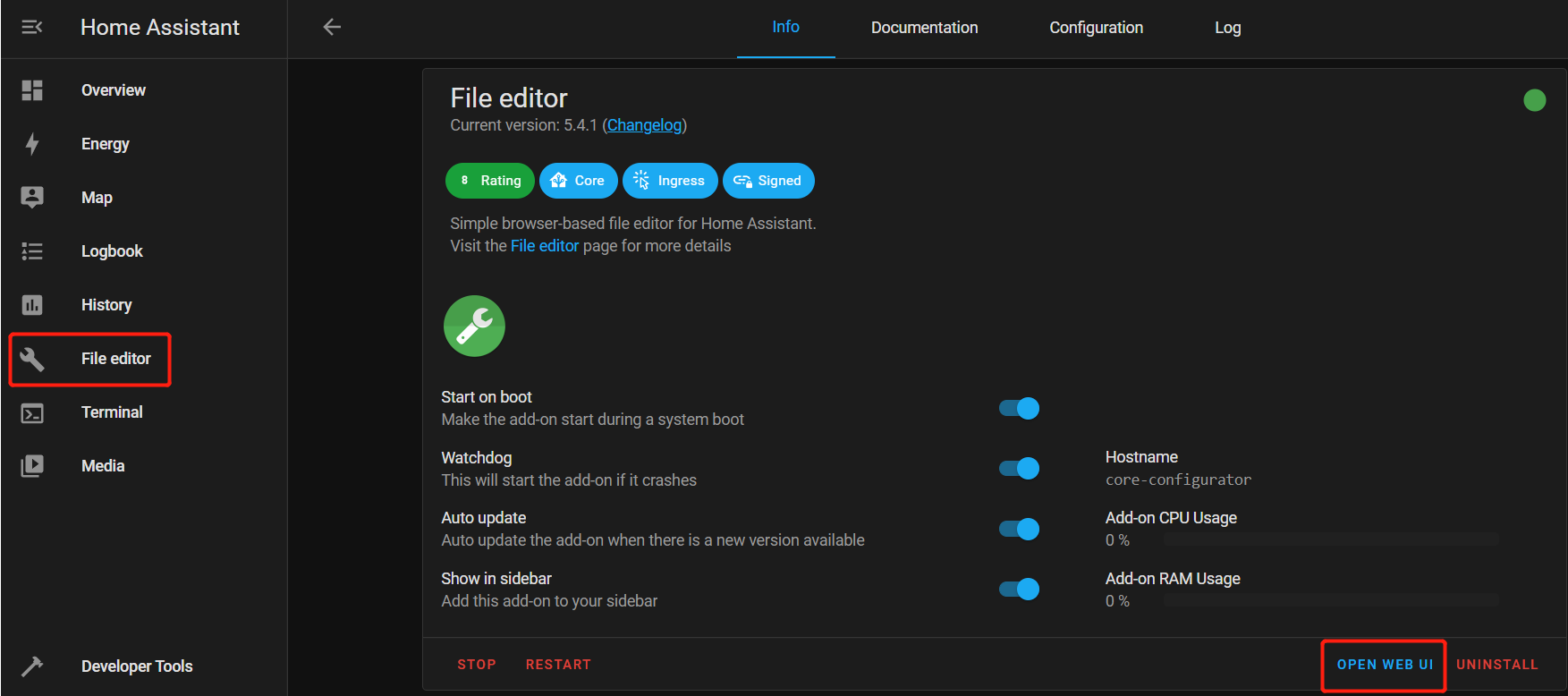This screenshot has height=696, width=1568.
Task: Toggle Start on boot switch
Action: [x=1019, y=409]
